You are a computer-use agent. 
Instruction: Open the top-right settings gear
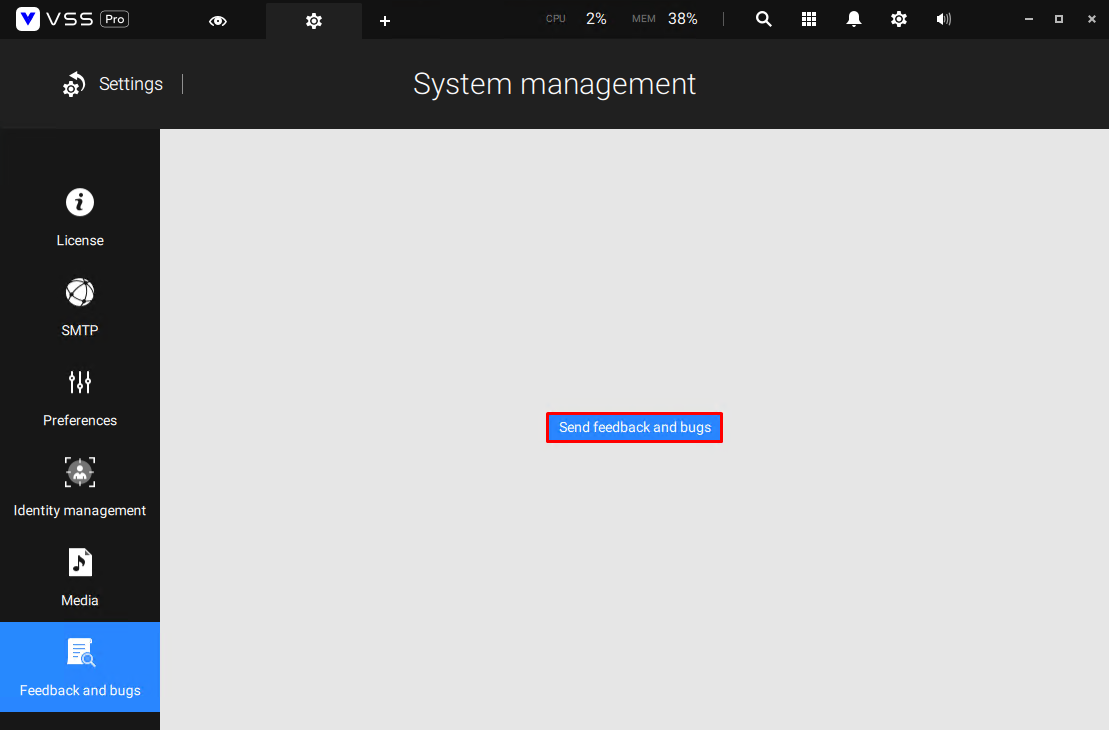898,19
